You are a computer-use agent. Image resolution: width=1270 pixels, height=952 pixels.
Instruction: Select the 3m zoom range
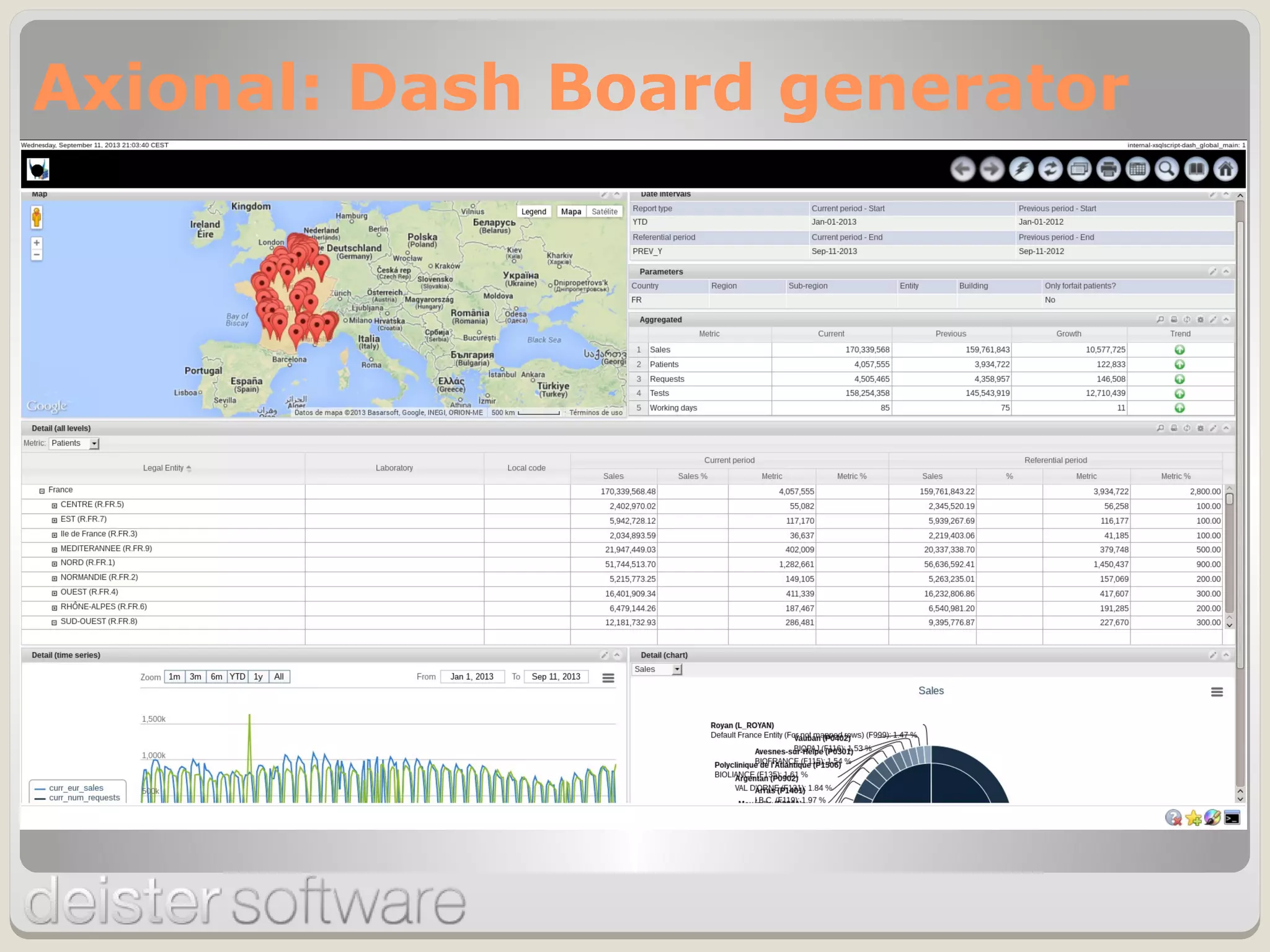195,677
